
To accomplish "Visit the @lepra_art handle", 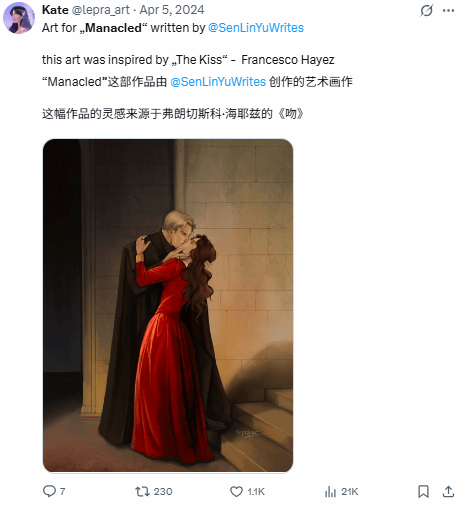I will (x=100, y=10).
